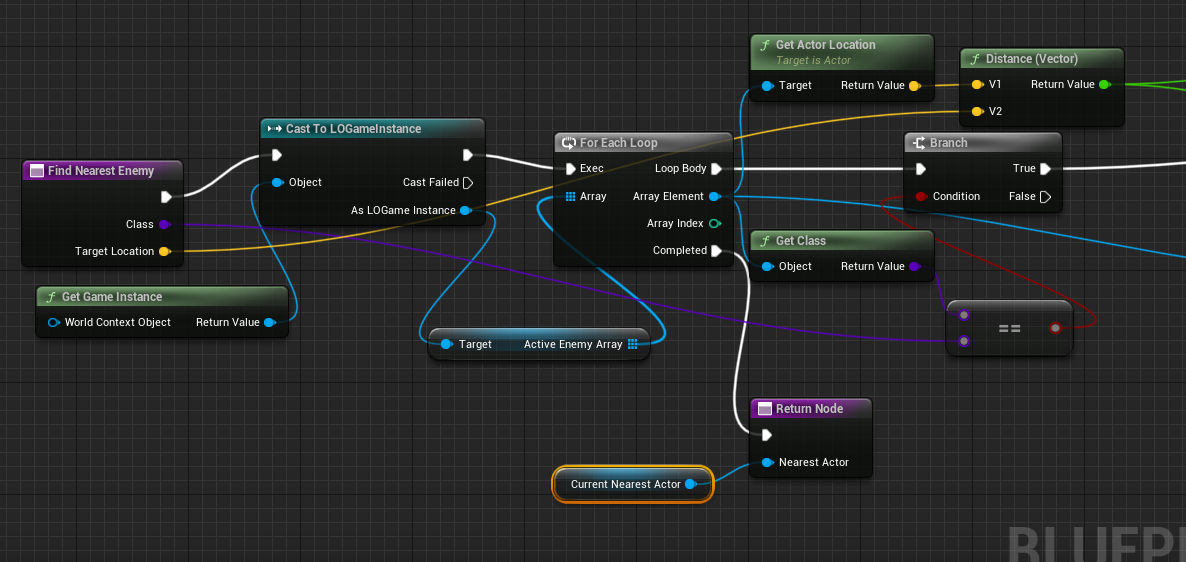Select the Distance (Vector) node header

1042,59
